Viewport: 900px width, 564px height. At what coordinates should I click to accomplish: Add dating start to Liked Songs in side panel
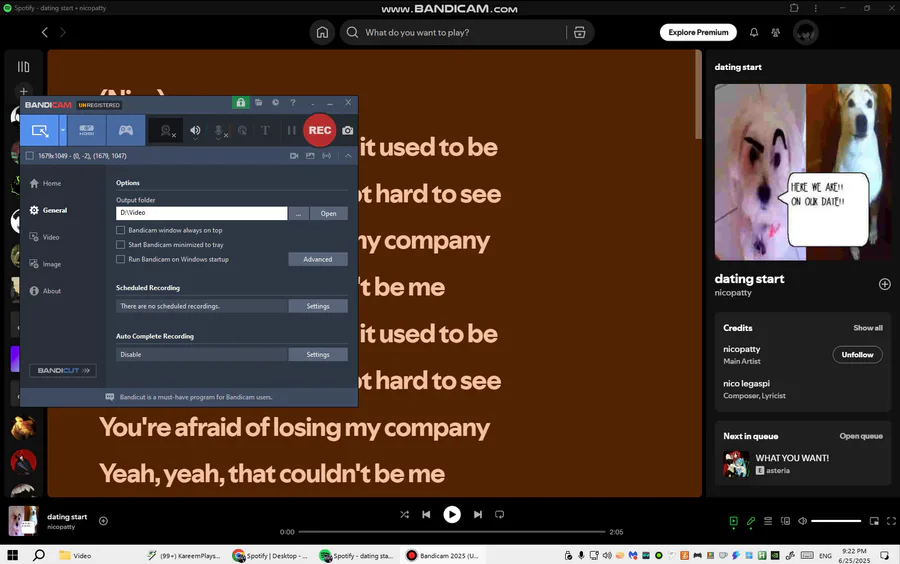point(885,284)
